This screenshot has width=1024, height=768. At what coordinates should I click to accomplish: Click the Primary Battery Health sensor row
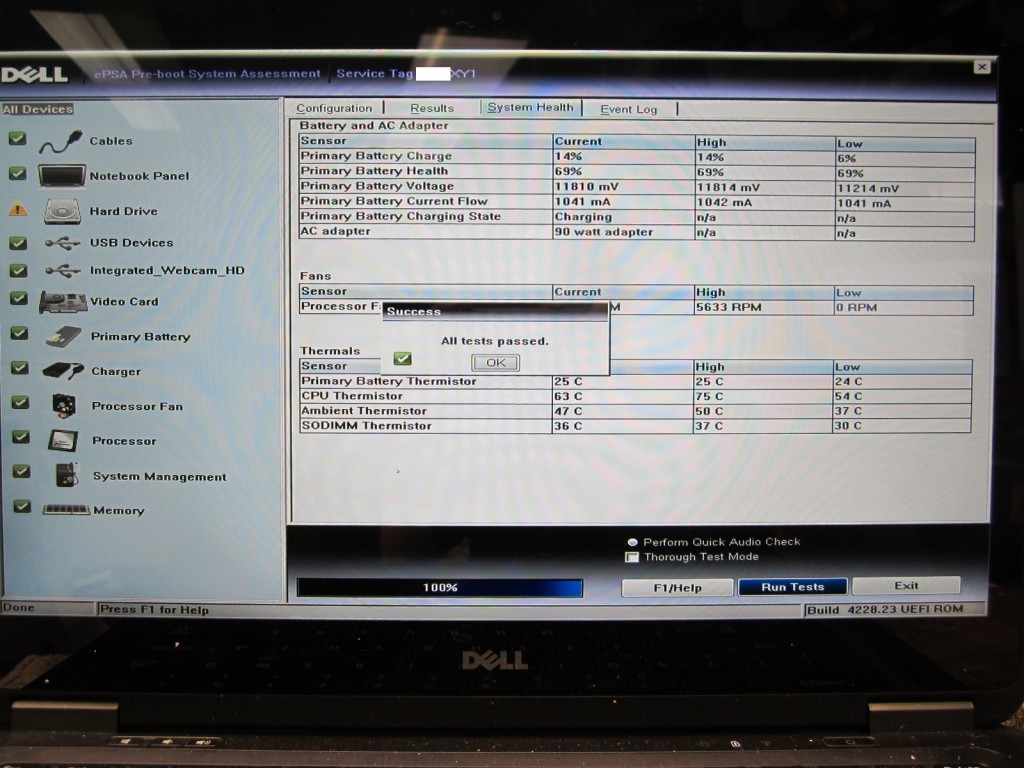637,172
